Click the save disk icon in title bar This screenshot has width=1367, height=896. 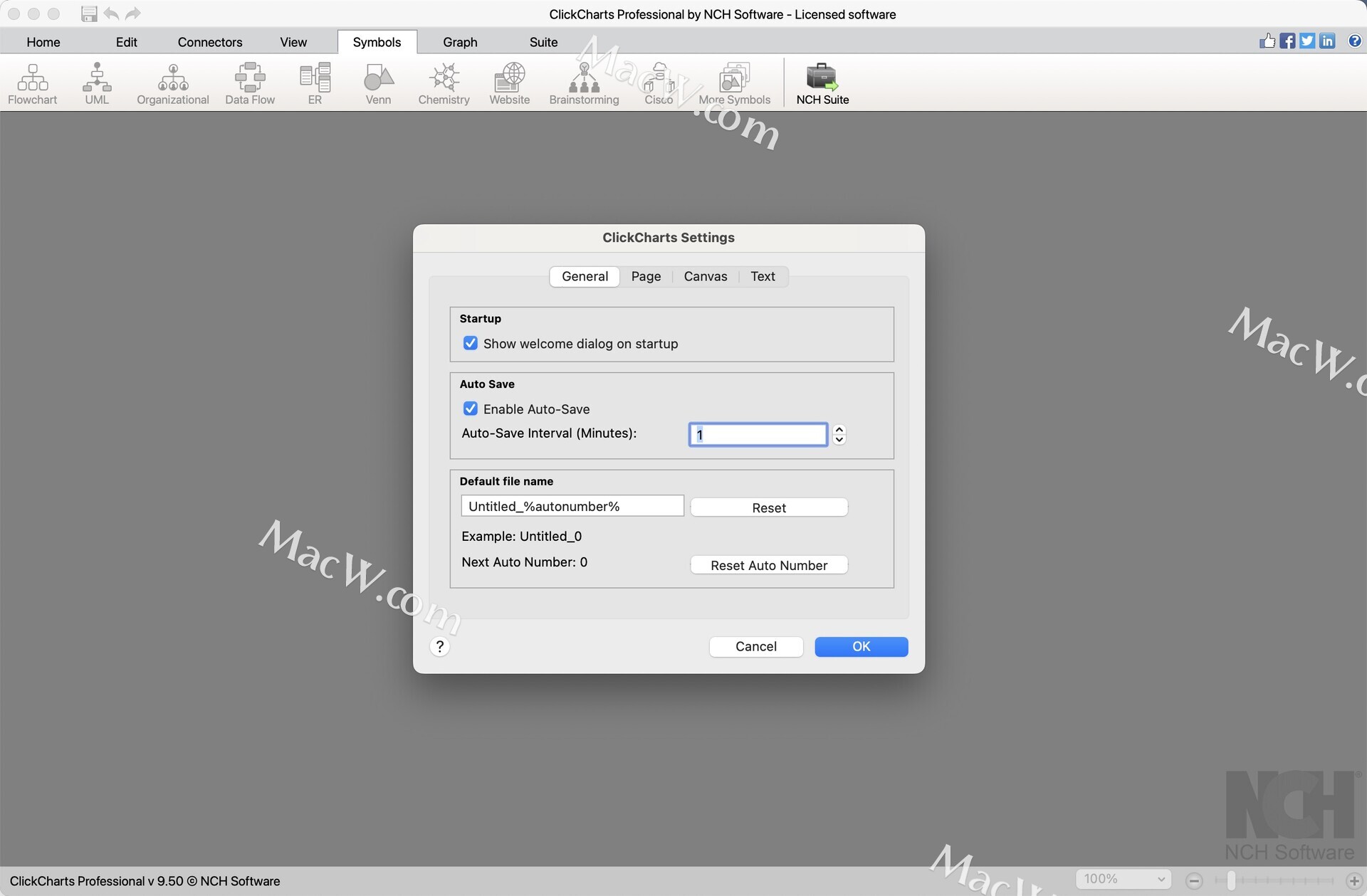[89, 14]
